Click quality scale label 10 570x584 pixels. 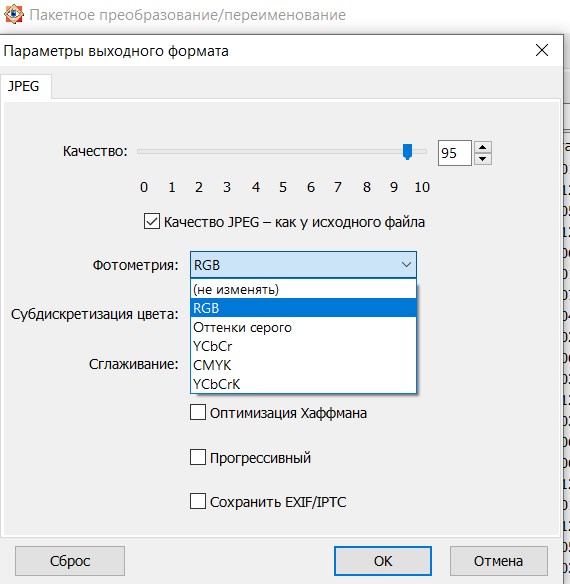point(422,187)
